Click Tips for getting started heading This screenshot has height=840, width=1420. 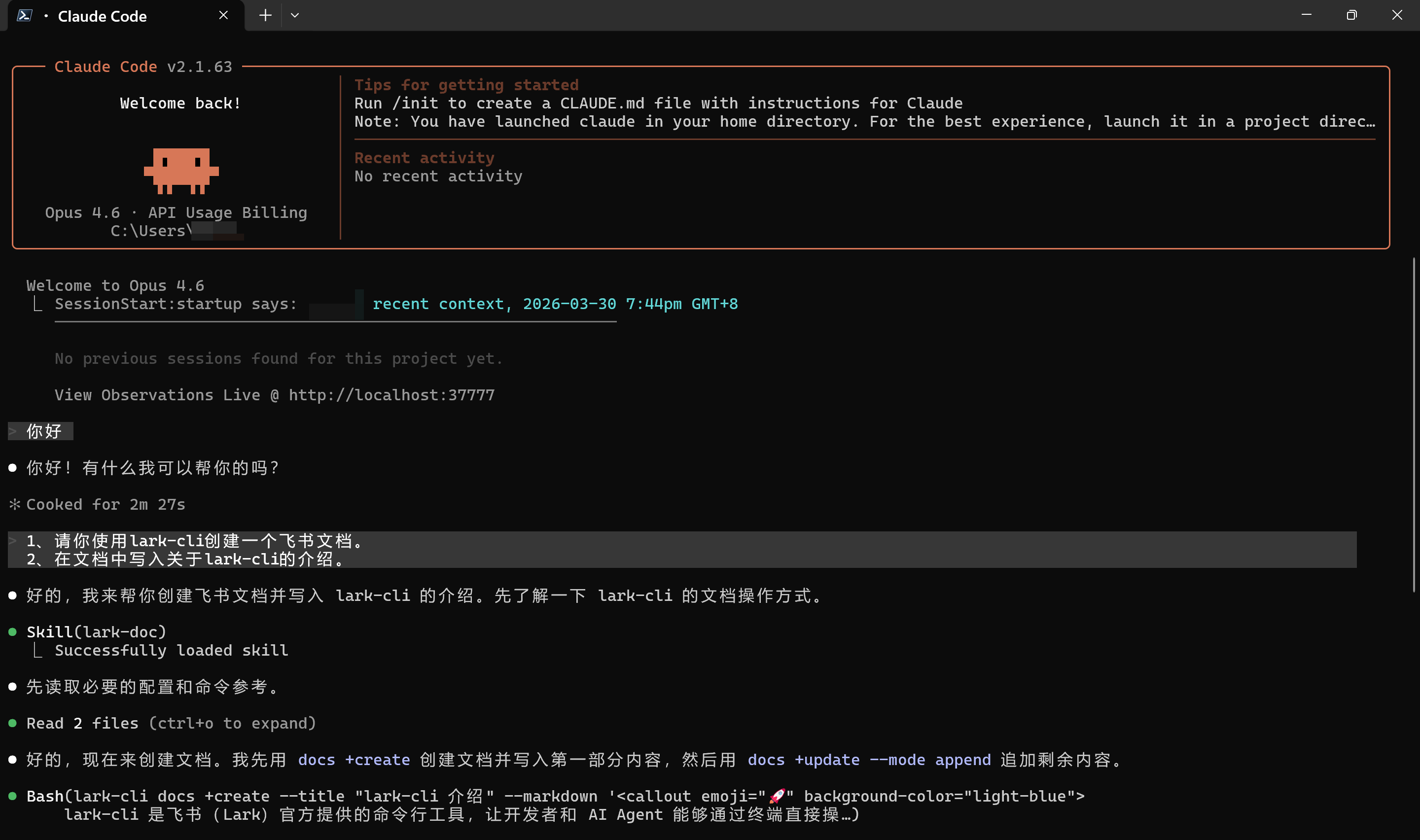(x=466, y=85)
